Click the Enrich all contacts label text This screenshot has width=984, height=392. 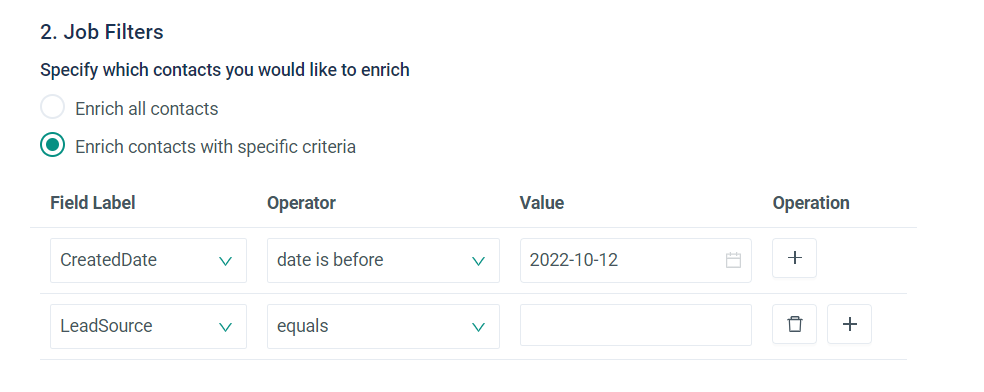coord(147,109)
